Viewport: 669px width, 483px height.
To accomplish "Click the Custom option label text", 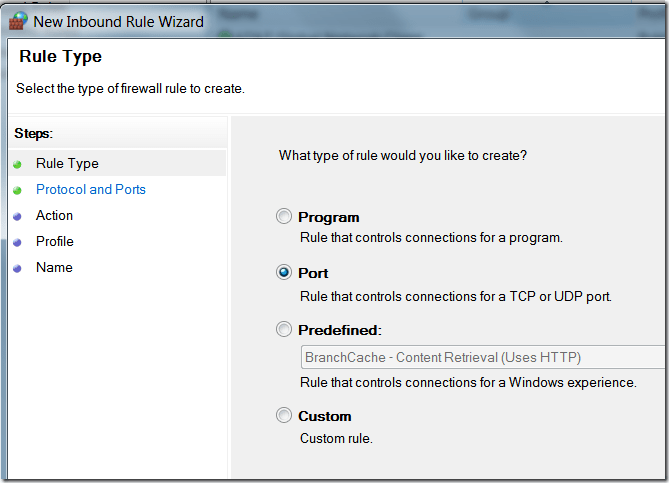I will (x=325, y=416).
